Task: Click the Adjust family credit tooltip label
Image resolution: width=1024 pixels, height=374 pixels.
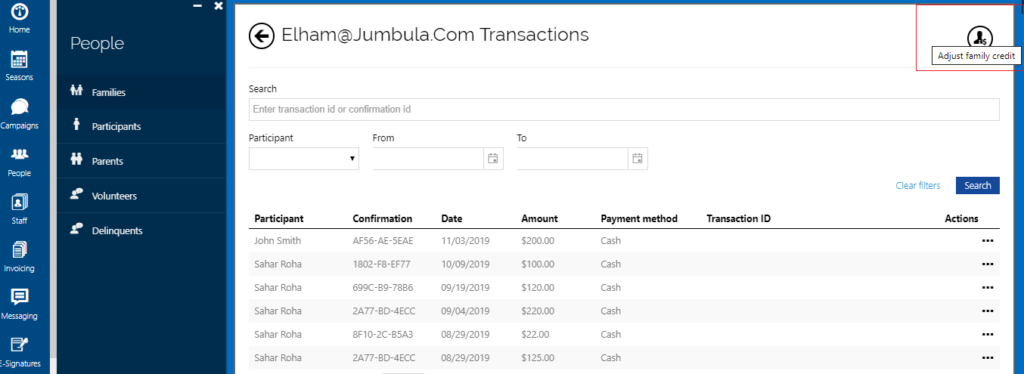Action: (x=976, y=56)
